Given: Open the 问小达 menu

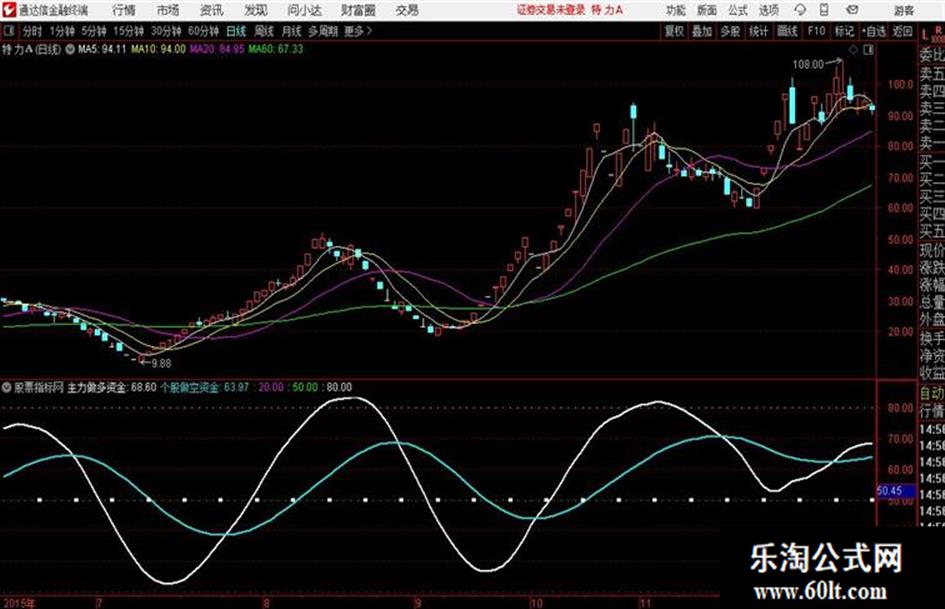Looking at the screenshot, I should click(x=304, y=10).
